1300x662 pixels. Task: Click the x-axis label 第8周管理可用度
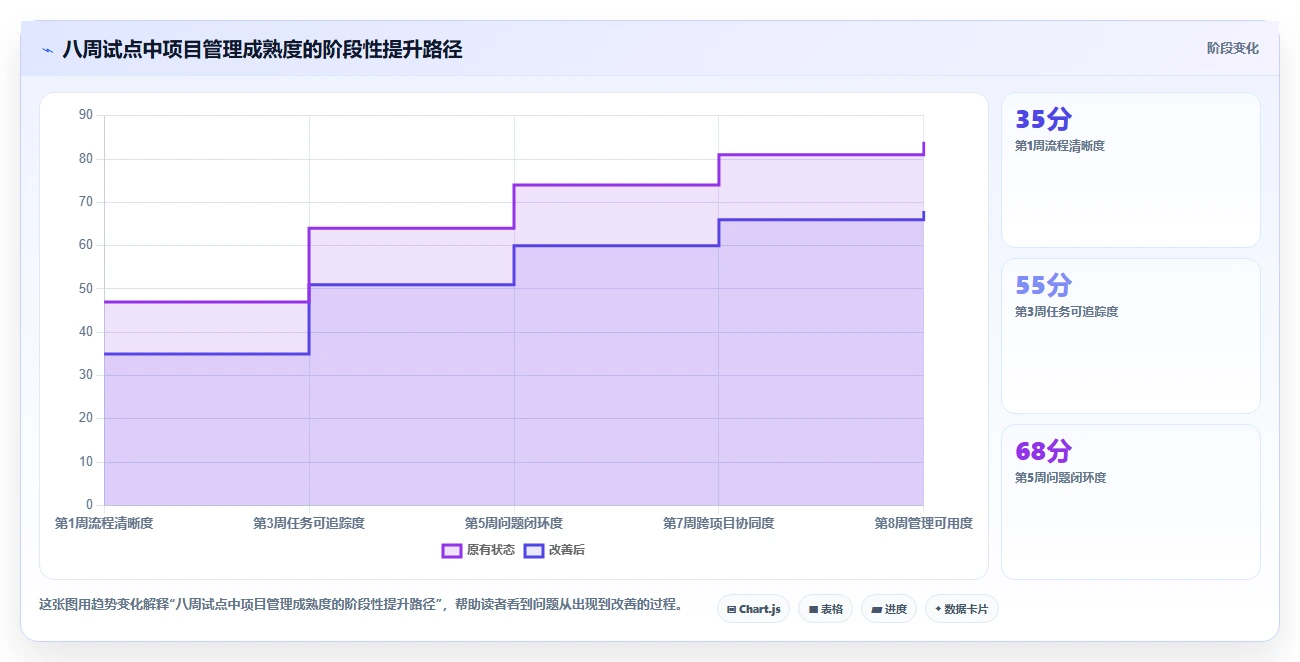click(x=923, y=523)
